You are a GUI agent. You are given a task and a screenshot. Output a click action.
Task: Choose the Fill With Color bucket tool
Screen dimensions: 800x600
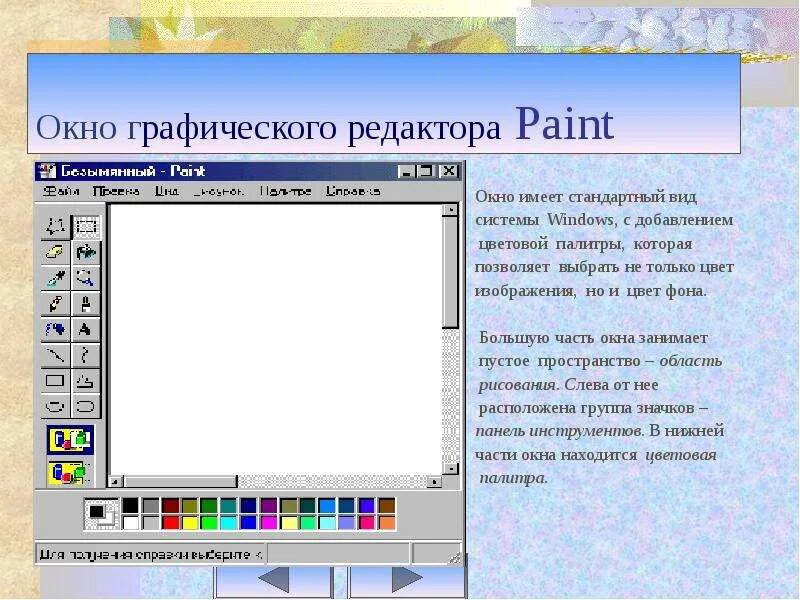tap(86, 253)
